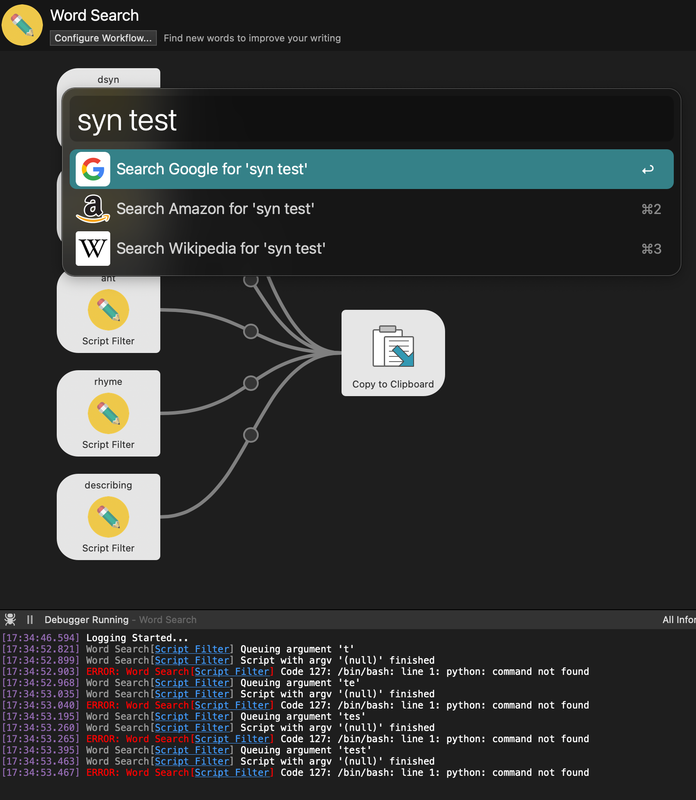Click the 'Logging Started...' log line
The image size is (696, 800).
[137, 638]
